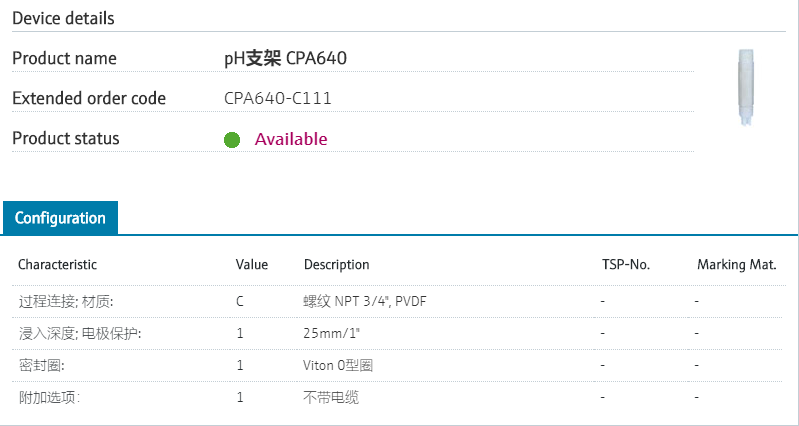Click the pH支架 CPA640 product name
This screenshot has height=426, width=799.
[285, 58]
